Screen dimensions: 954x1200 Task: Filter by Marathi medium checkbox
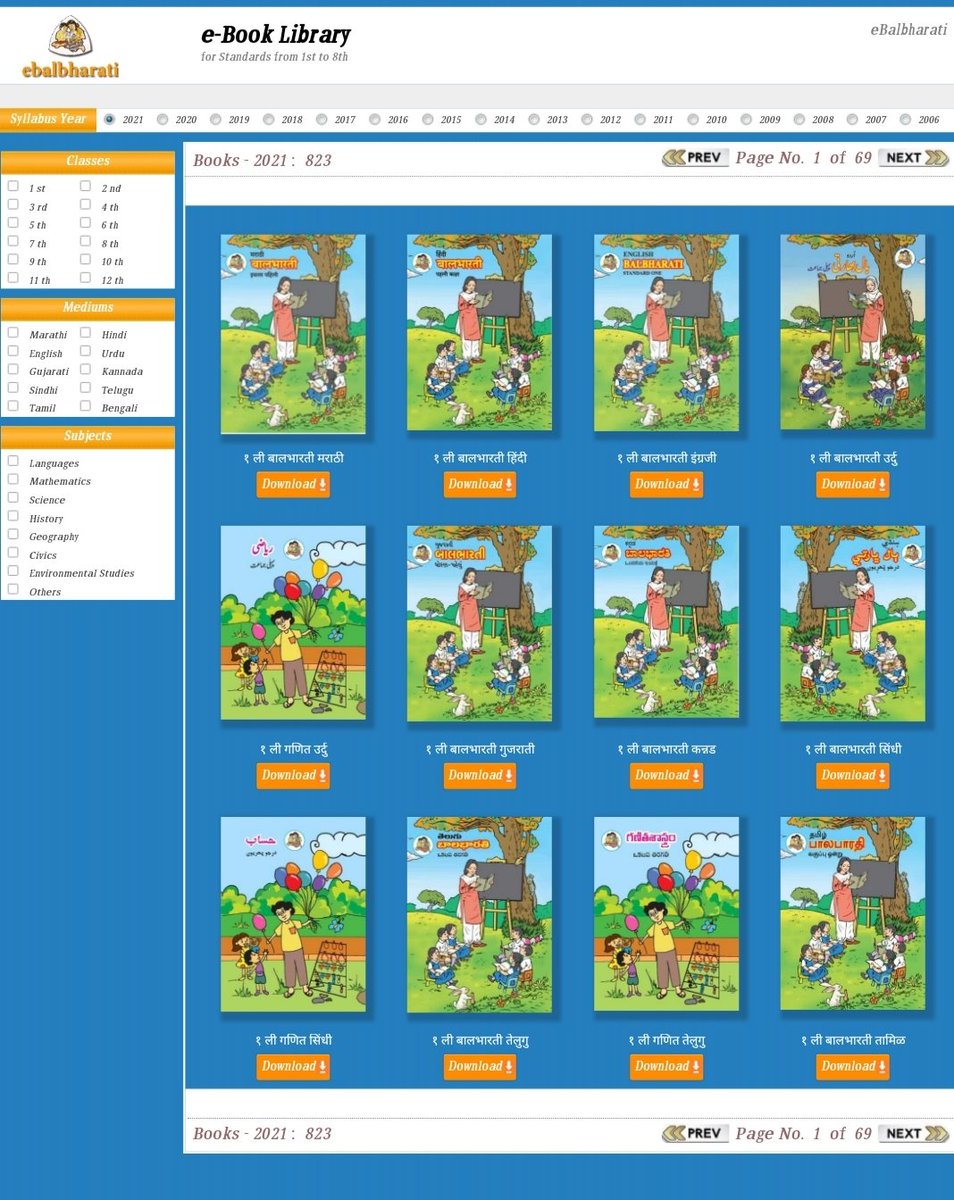point(13,333)
